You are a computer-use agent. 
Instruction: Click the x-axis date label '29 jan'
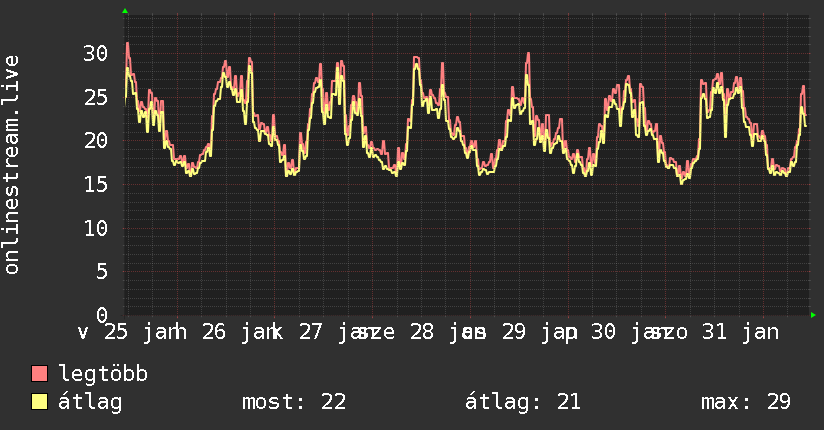click(539, 332)
